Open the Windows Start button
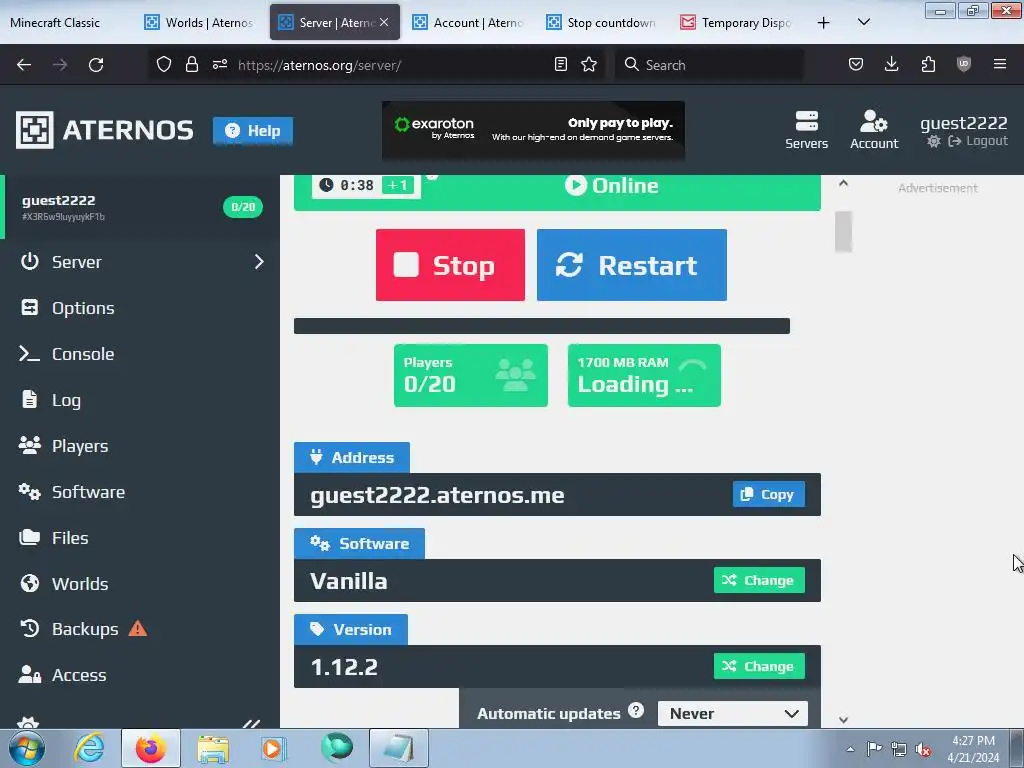Viewport: 1024px width, 768px height. (26, 748)
